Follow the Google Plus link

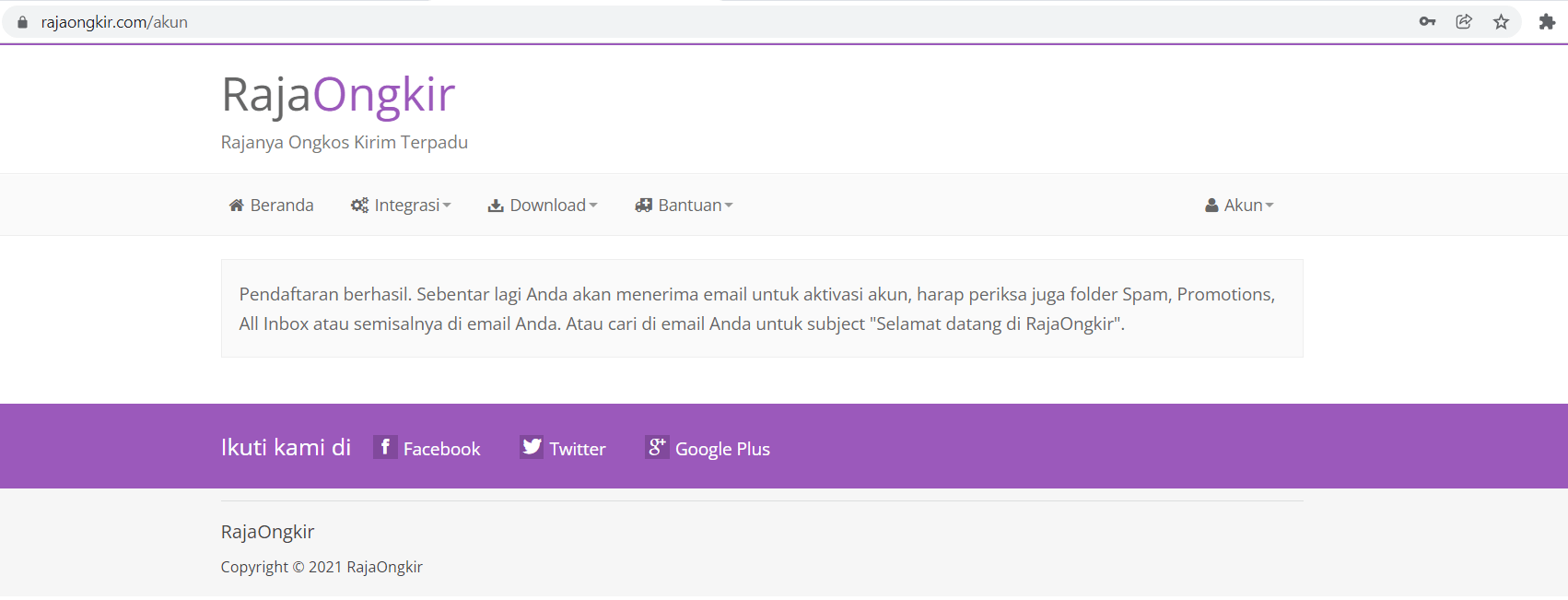click(x=708, y=448)
